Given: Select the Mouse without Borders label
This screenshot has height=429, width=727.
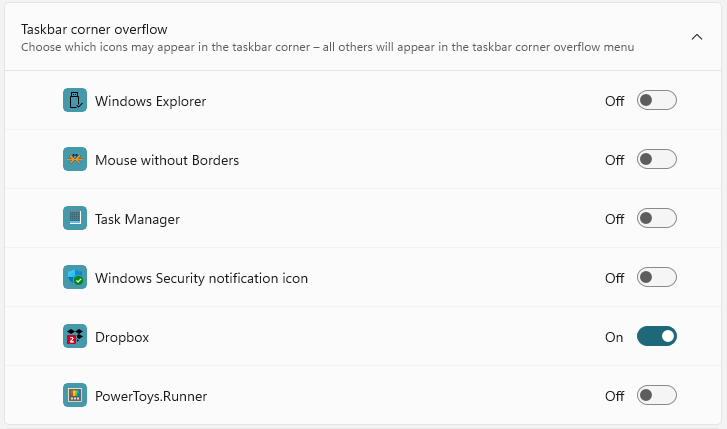Looking at the screenshot, I should pyautogui.click(x=167, y=160).
